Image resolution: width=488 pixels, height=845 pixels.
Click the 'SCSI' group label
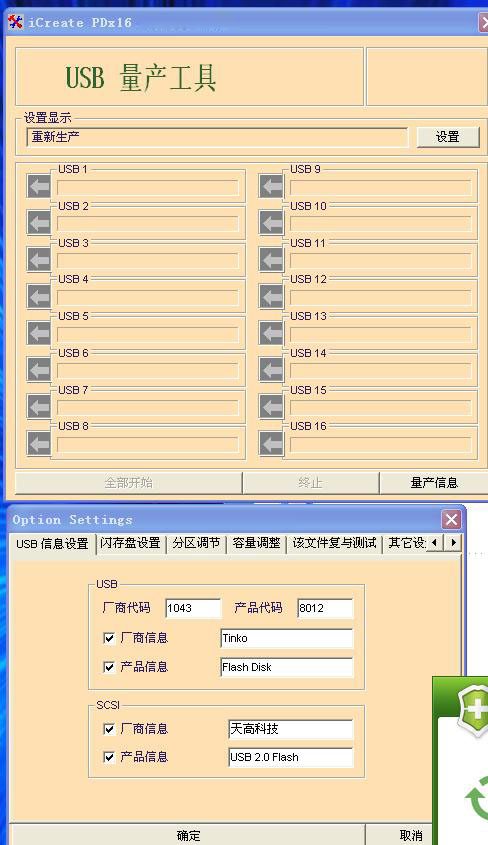coord(108,705)
